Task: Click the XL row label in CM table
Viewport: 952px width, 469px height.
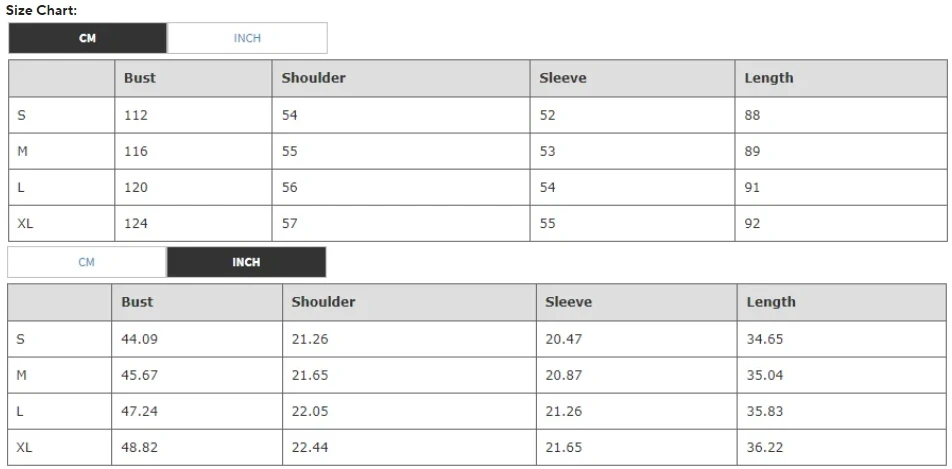Action: coord(25,224)
